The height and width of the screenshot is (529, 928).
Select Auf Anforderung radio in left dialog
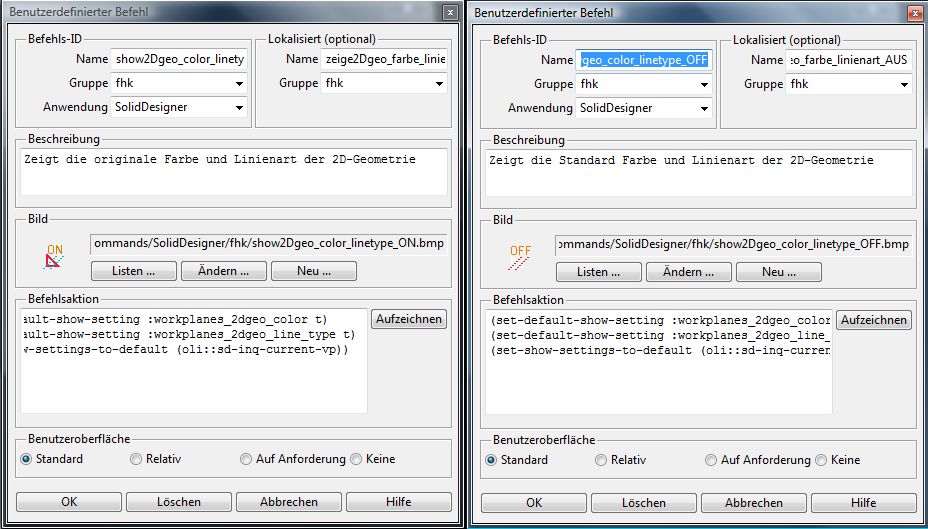246,459
